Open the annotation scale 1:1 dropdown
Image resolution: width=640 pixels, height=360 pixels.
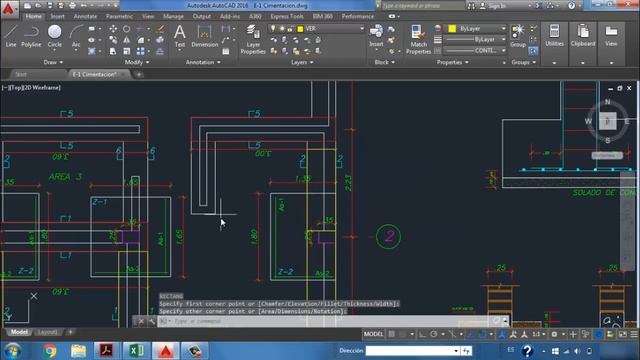(x=539, y=334)
